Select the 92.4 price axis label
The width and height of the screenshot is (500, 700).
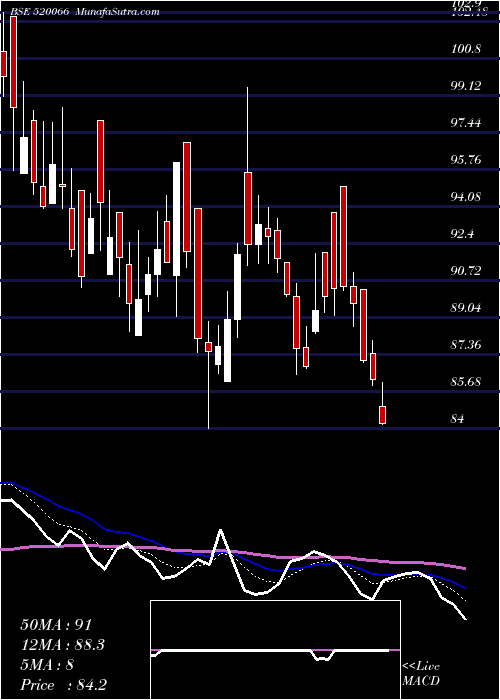[x=462, y=233]
